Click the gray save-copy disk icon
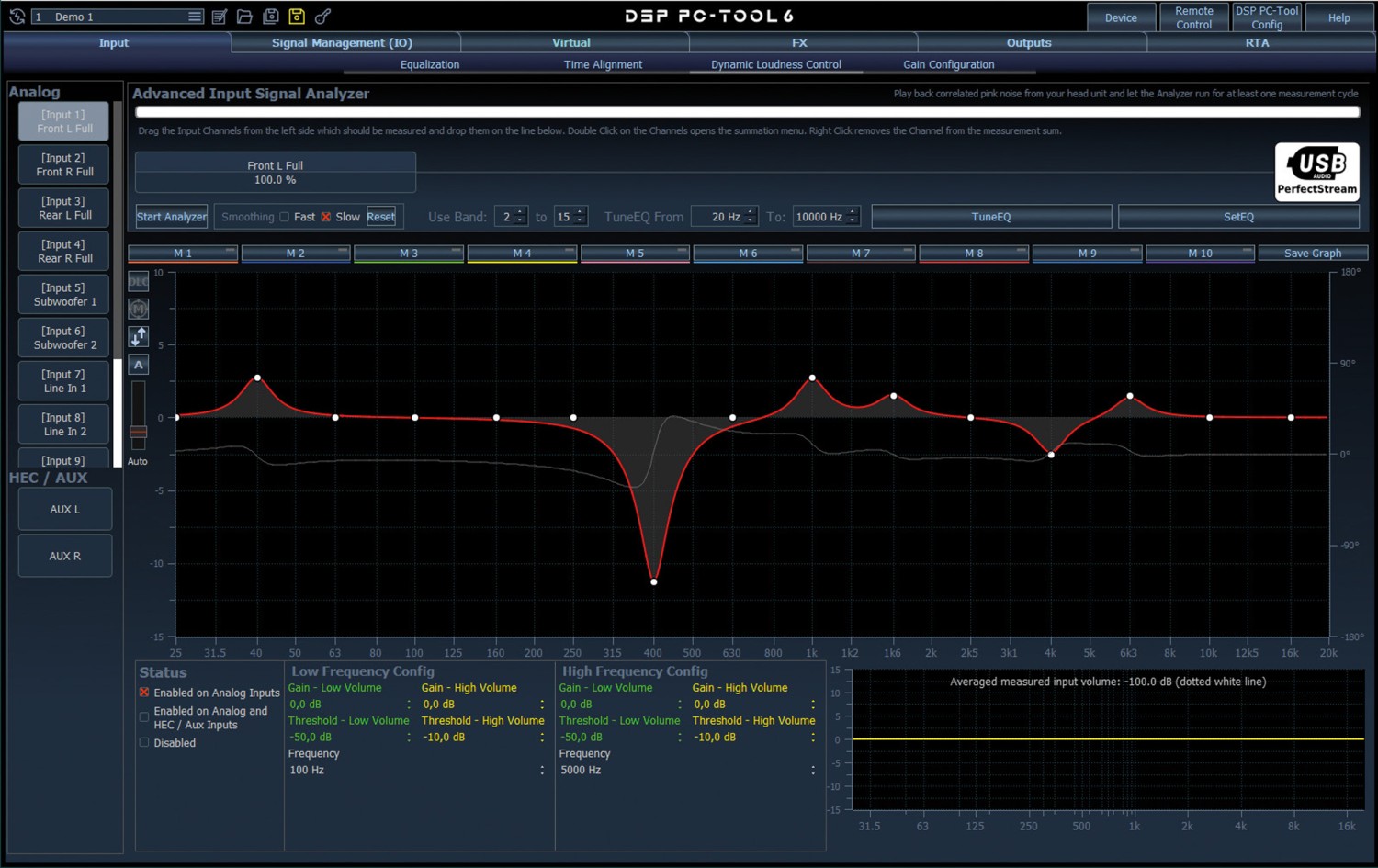The image size is (1378, 868). click(271, 17)
